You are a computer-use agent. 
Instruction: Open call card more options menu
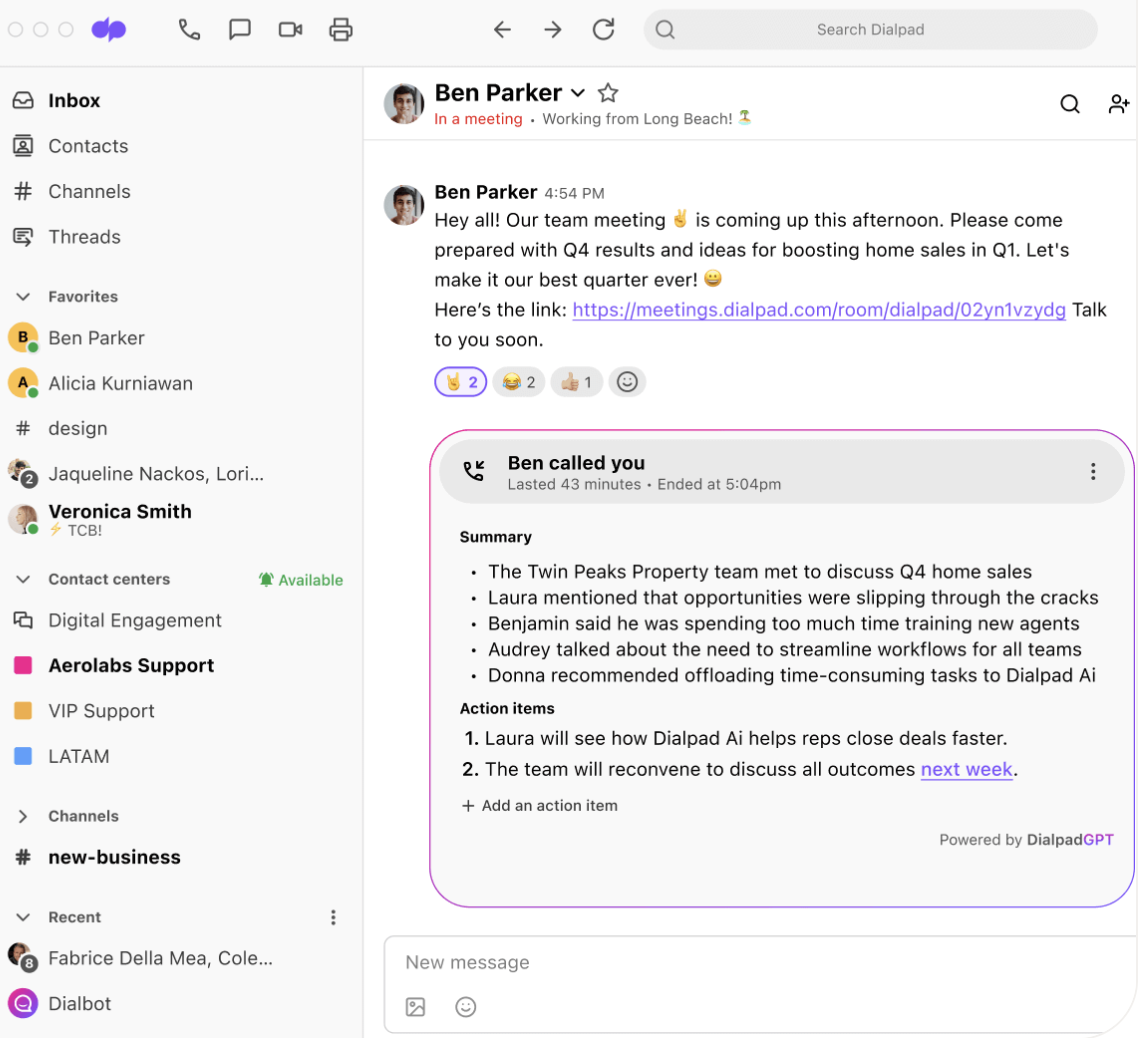(x=1093, y=472)
